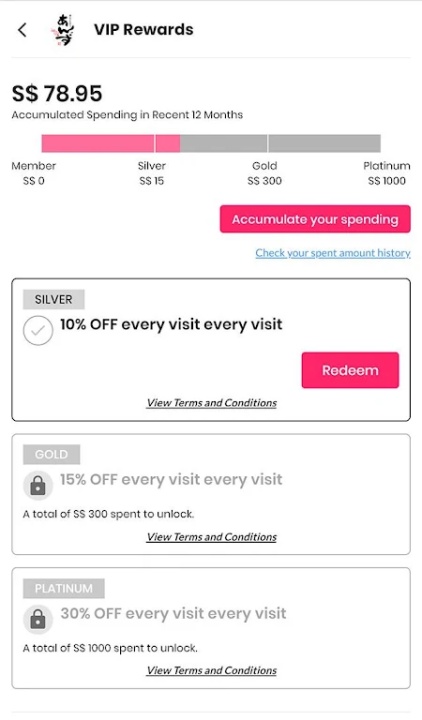422x720 pixels.
Task: Tap the pink filled spending progress bar
Action: click(x=111, y=143)
